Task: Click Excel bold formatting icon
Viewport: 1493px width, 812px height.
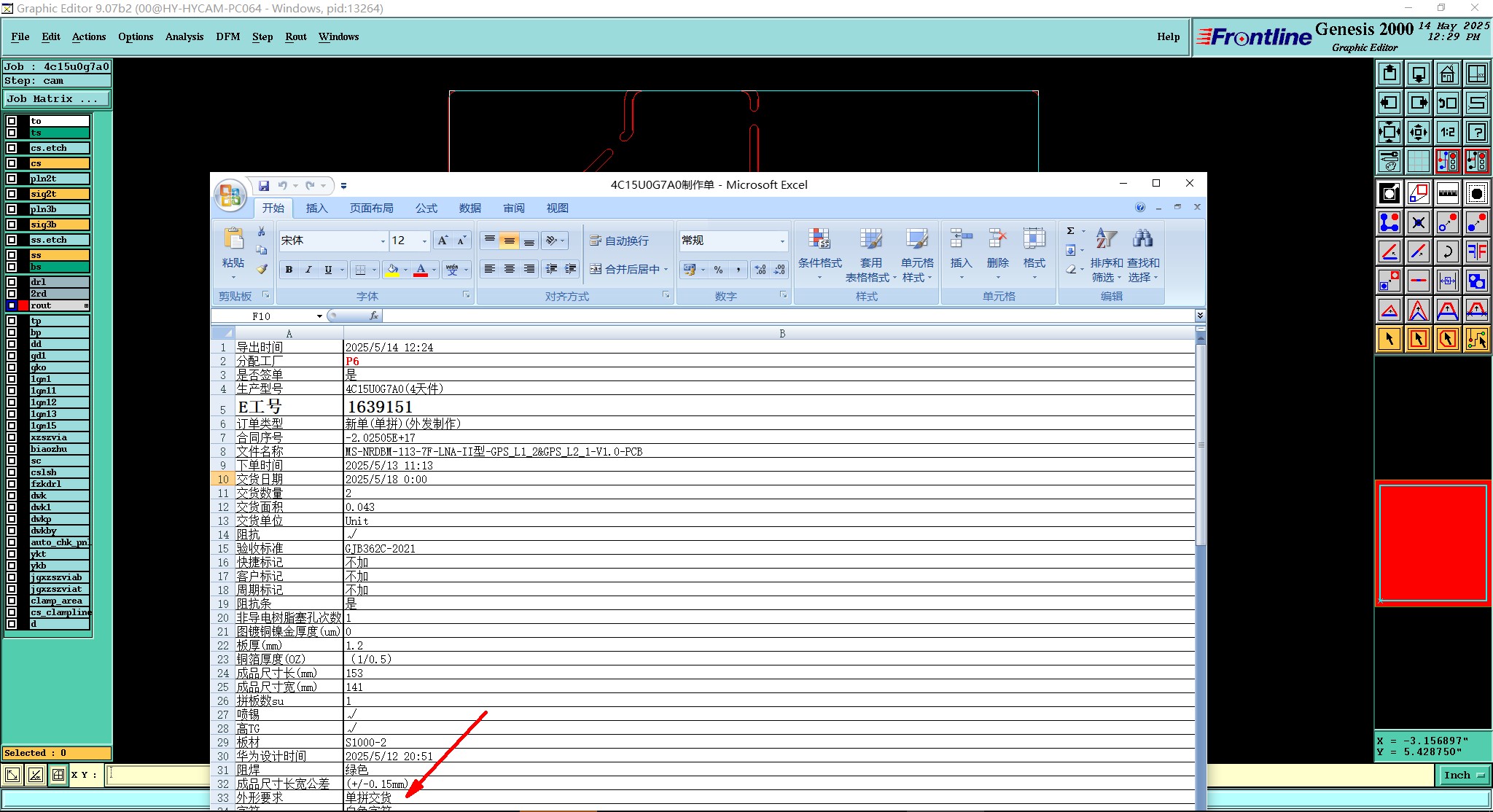Action: click(x=289, y=270)
